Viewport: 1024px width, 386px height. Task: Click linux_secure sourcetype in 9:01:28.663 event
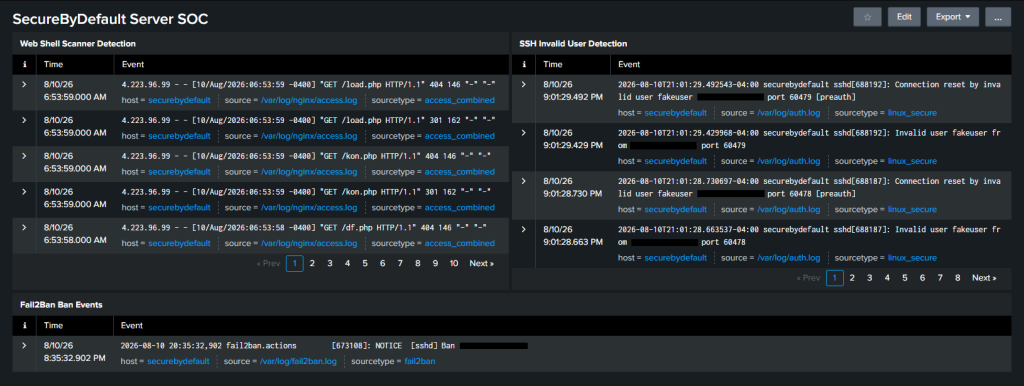coord(912,257)
